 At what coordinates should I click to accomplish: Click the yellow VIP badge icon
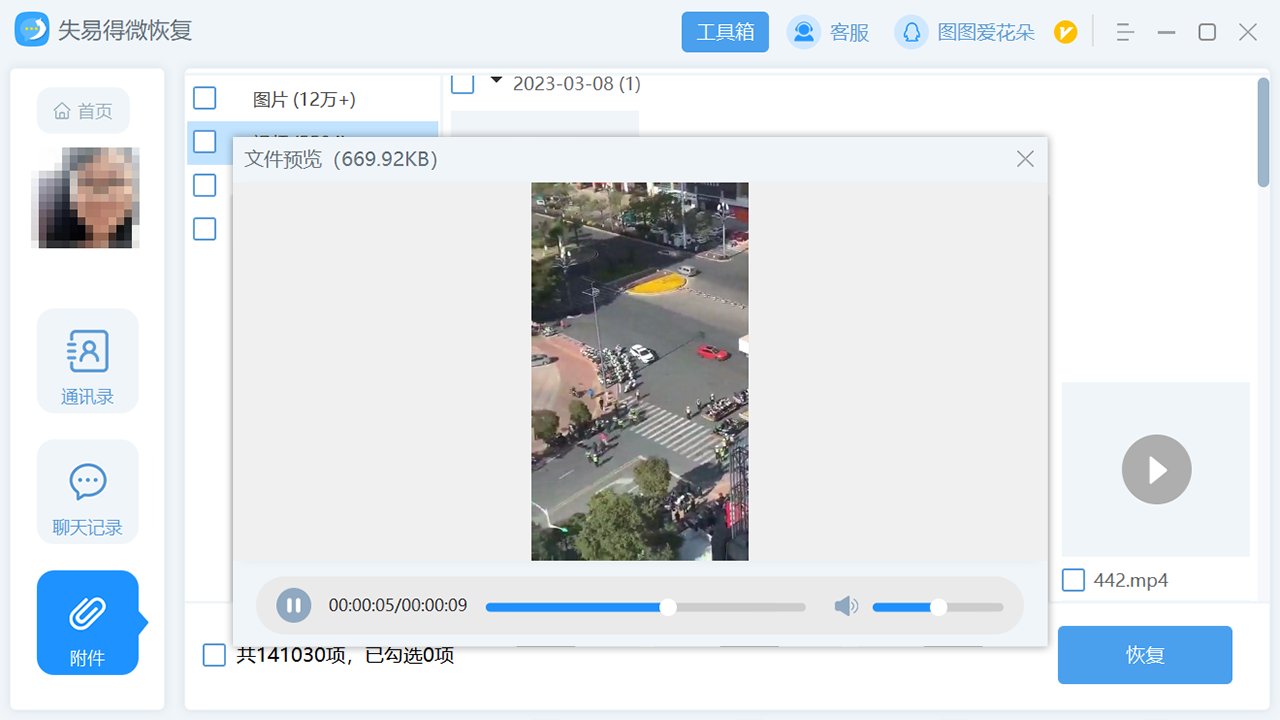tap(1065, 33)
